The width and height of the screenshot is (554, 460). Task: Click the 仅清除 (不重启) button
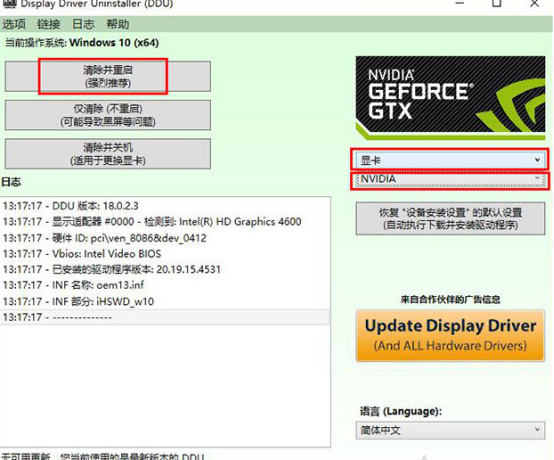coord(108,115)
